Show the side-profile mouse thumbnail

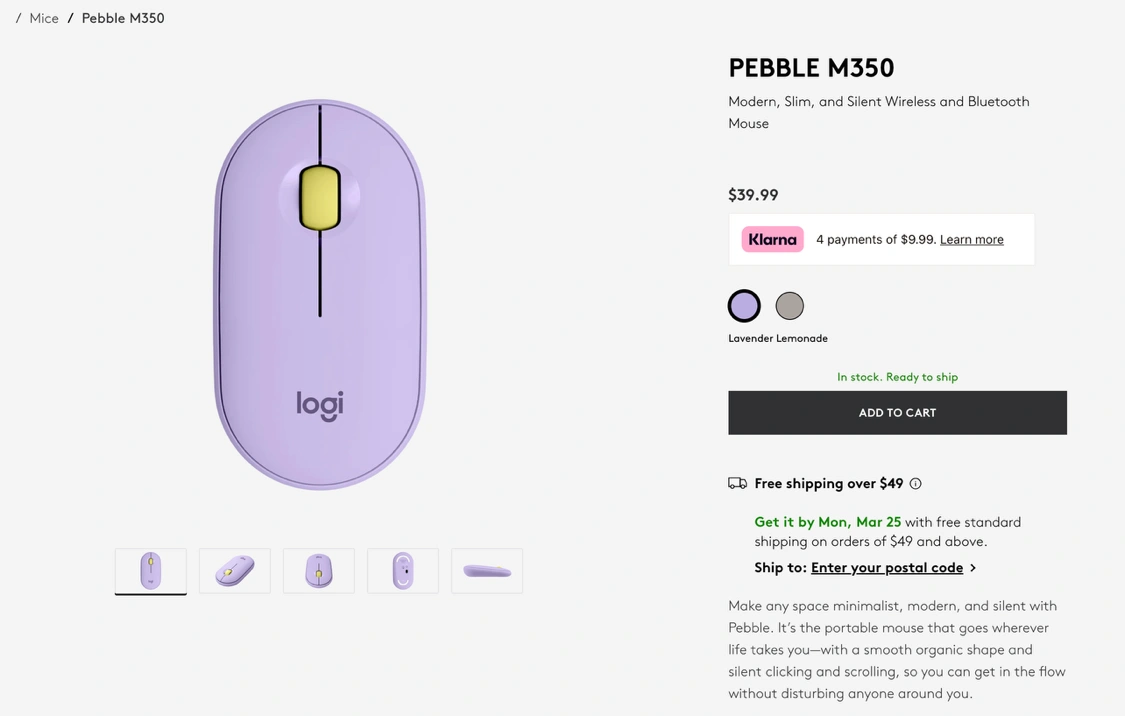[x=487, y=571]
